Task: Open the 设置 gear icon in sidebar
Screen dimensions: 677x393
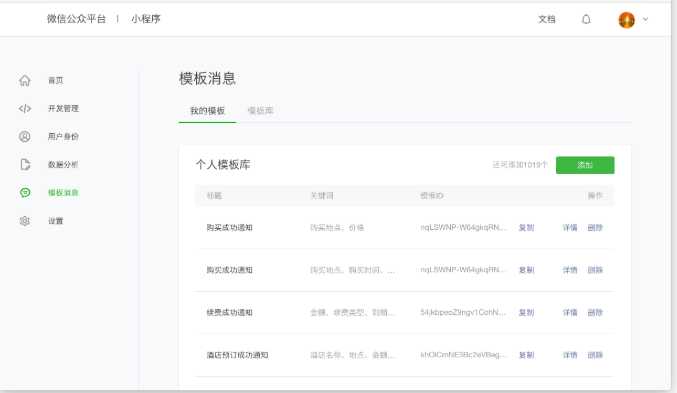Action: tap(25, 221)
